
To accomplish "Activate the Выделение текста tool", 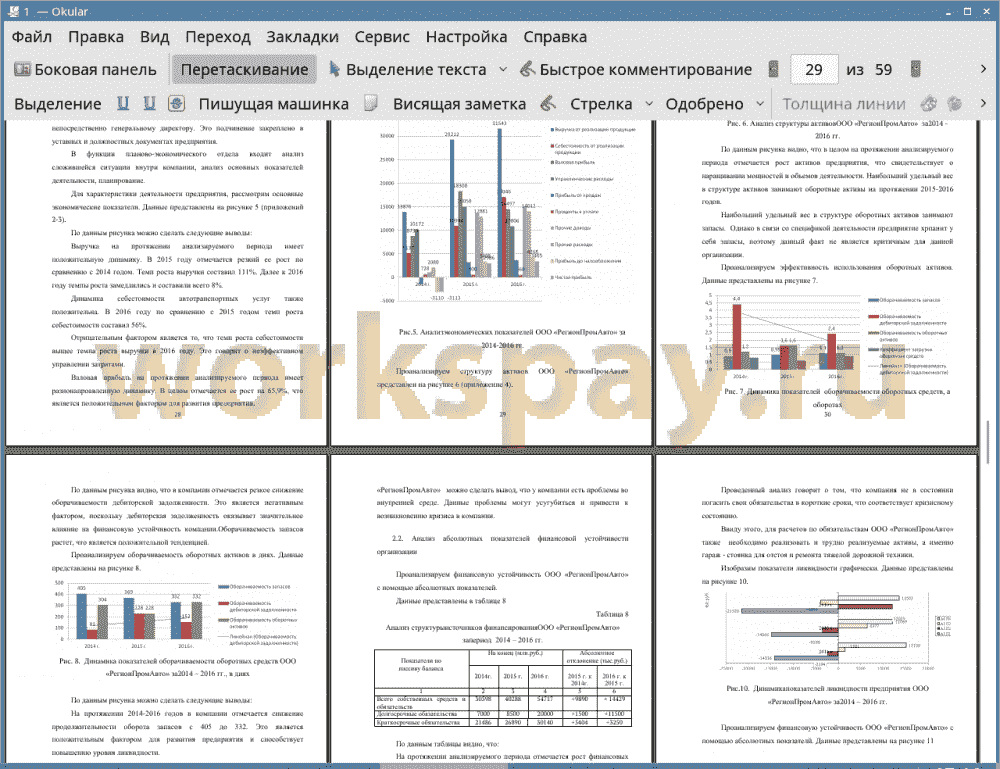I will click(x=408, y=70).
